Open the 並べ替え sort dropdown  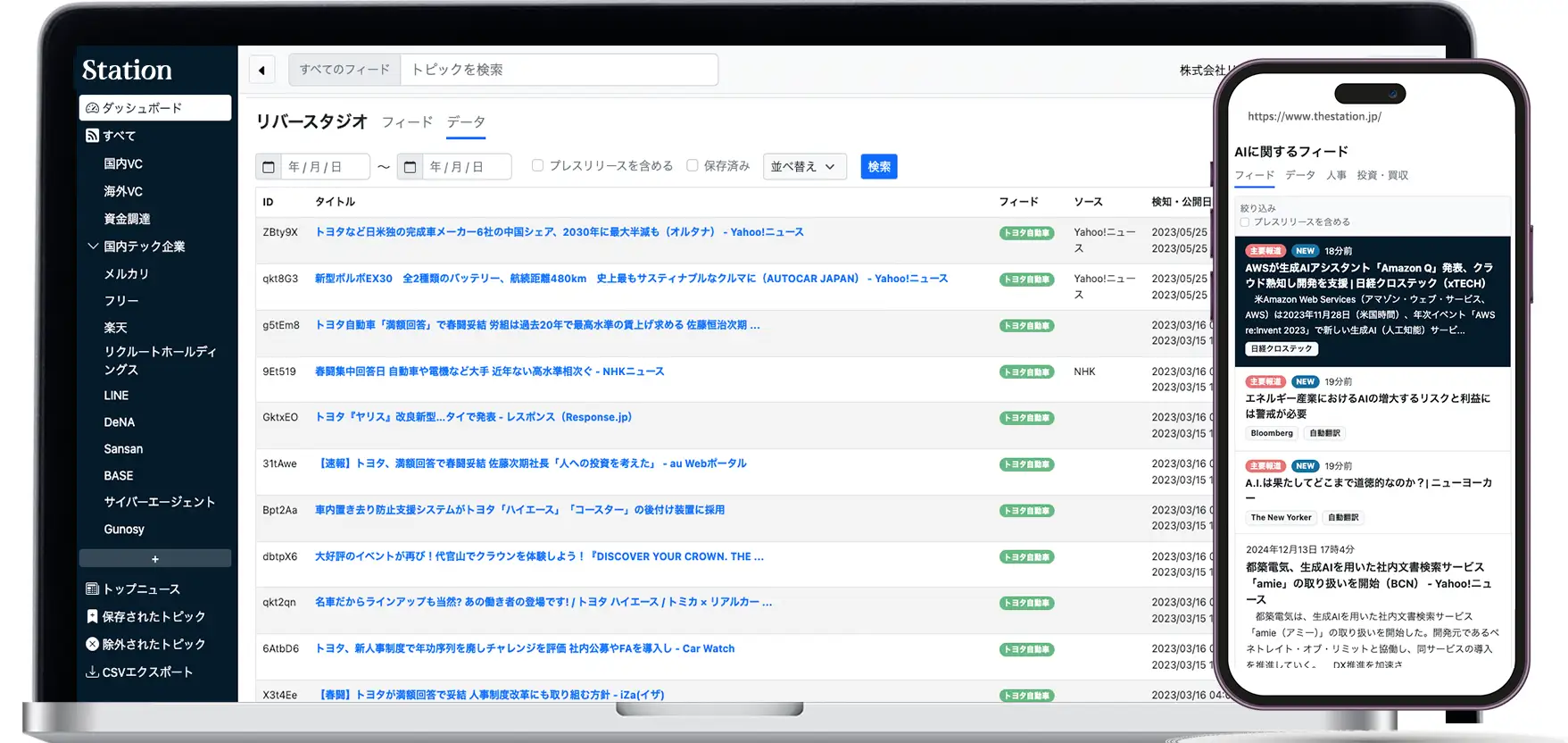(804, 167)
